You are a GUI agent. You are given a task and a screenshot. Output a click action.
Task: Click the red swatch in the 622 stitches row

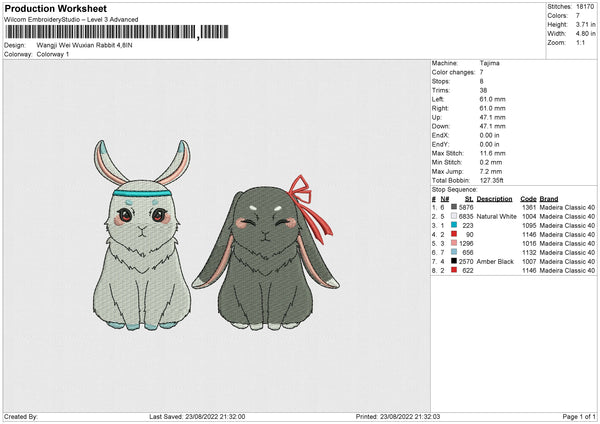pyautogui.click(x=454, y=270)
